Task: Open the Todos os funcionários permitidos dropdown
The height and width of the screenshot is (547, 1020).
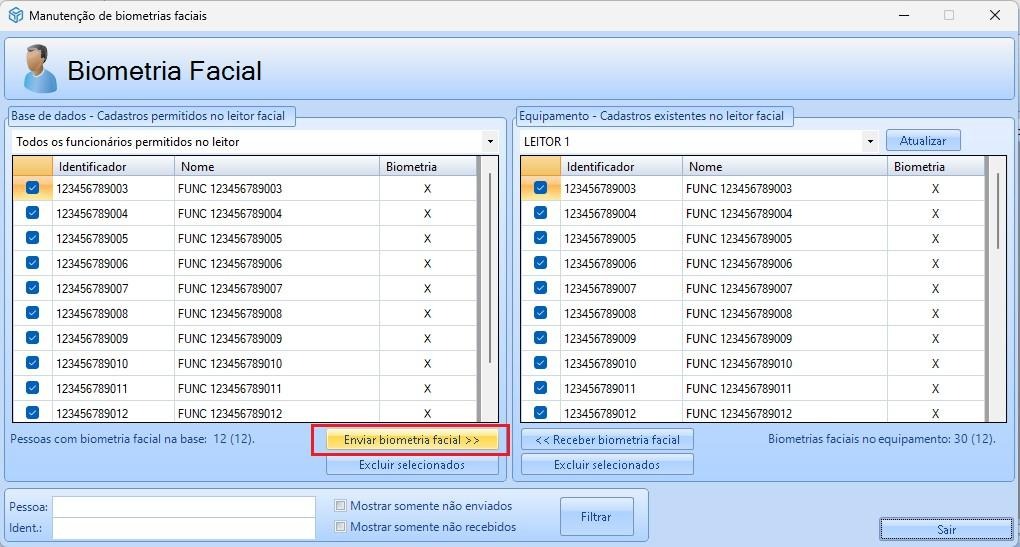Action: click(490, 142)
